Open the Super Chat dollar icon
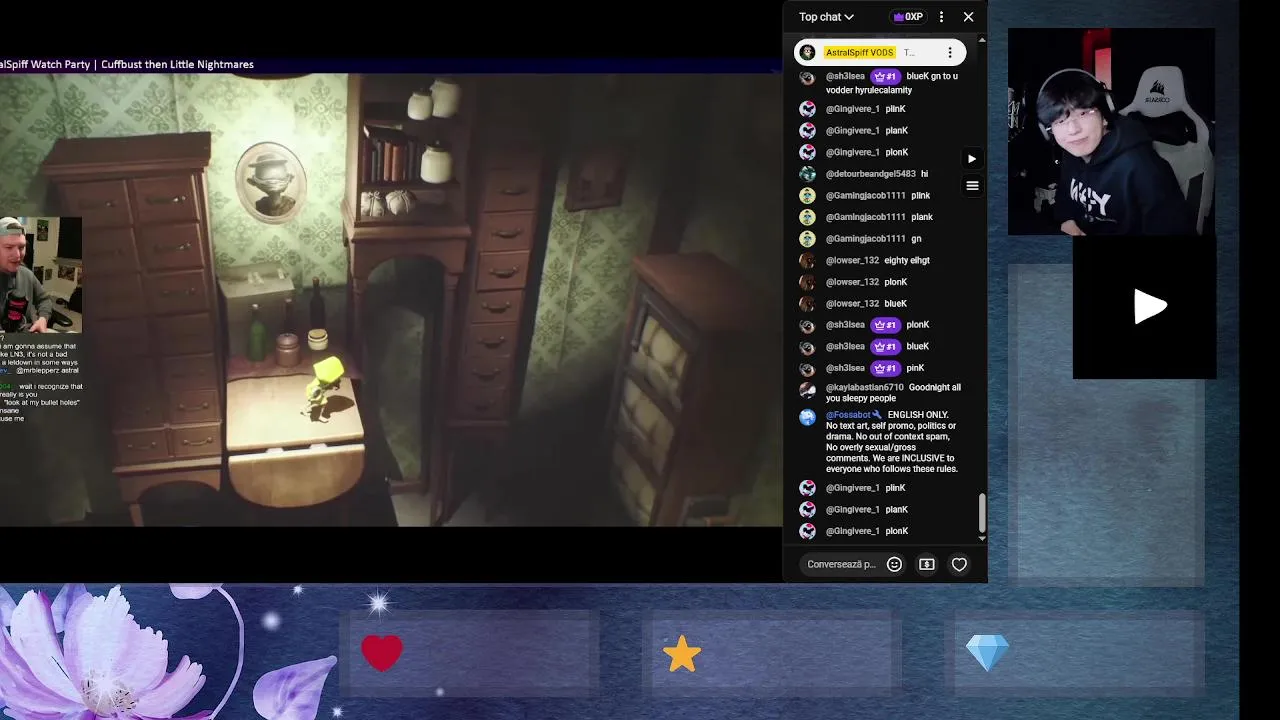1280x720 pixels. pyautogui.click(x=927, y=564)
